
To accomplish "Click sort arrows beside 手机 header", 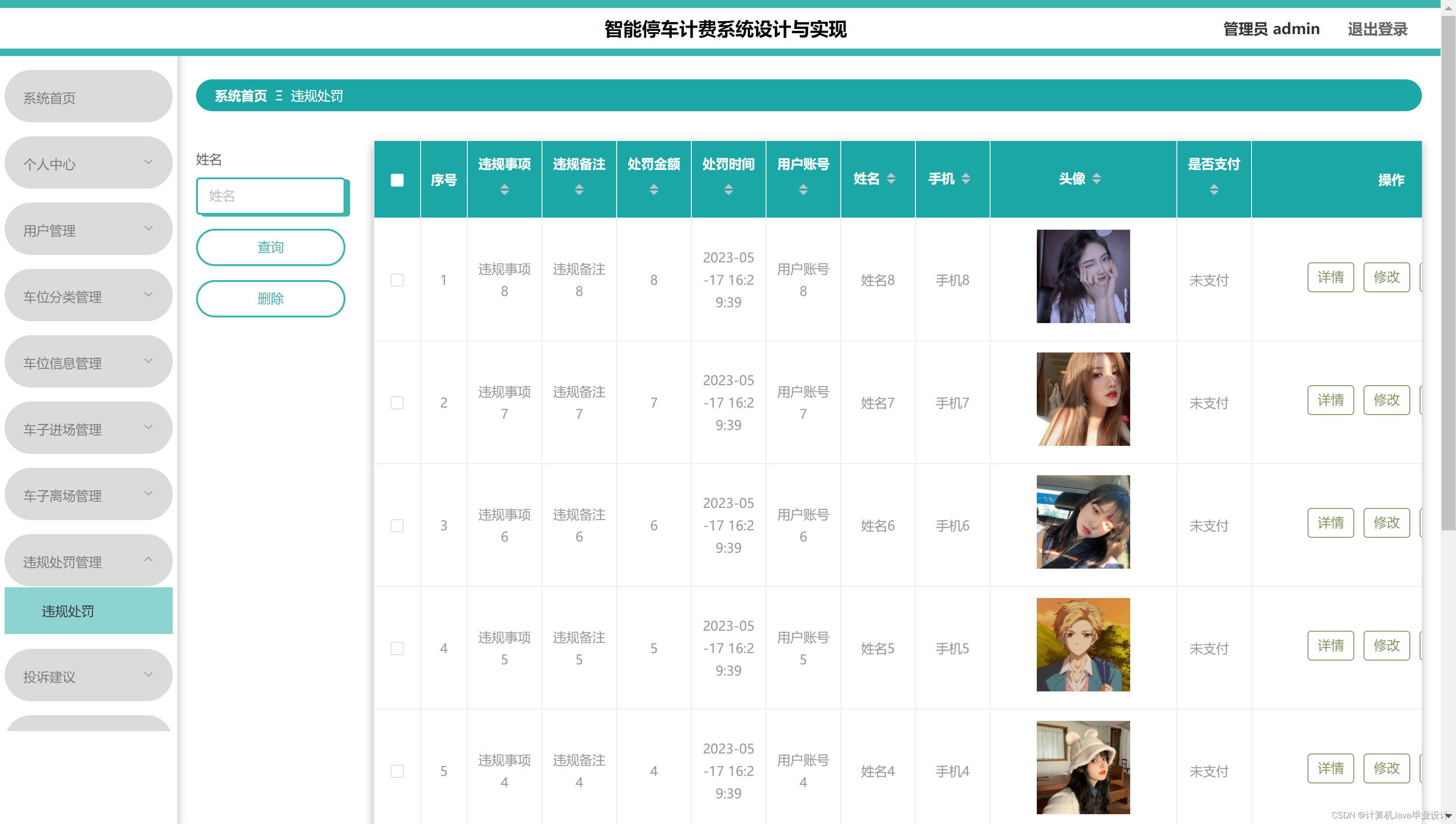I will (x=966, y=179).
